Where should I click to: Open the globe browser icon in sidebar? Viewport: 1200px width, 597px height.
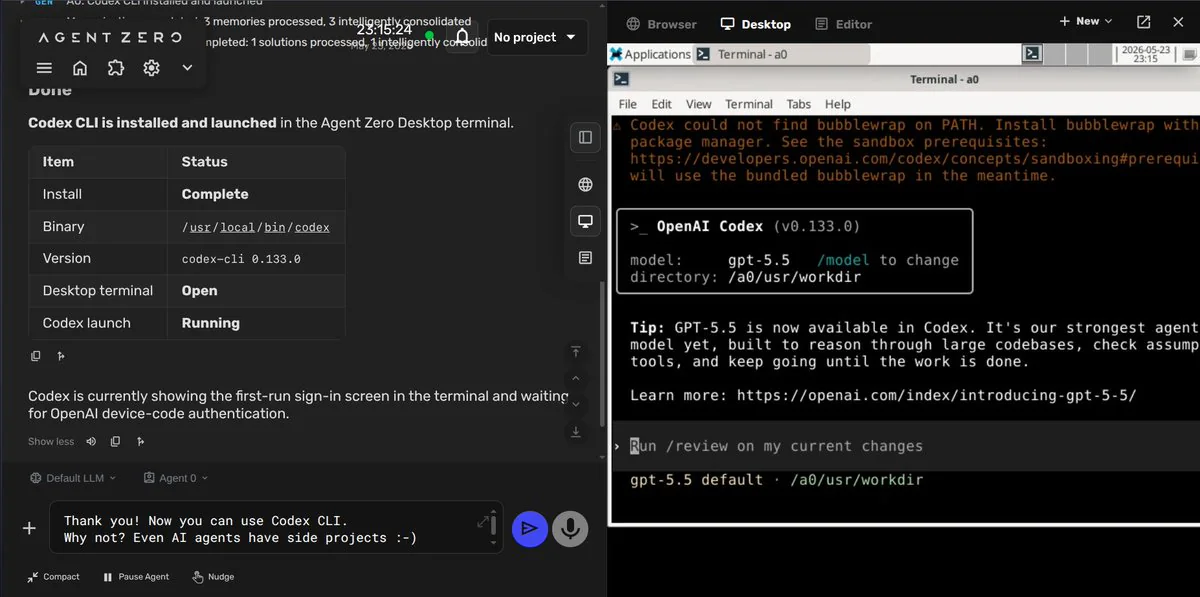coord(585,184)
